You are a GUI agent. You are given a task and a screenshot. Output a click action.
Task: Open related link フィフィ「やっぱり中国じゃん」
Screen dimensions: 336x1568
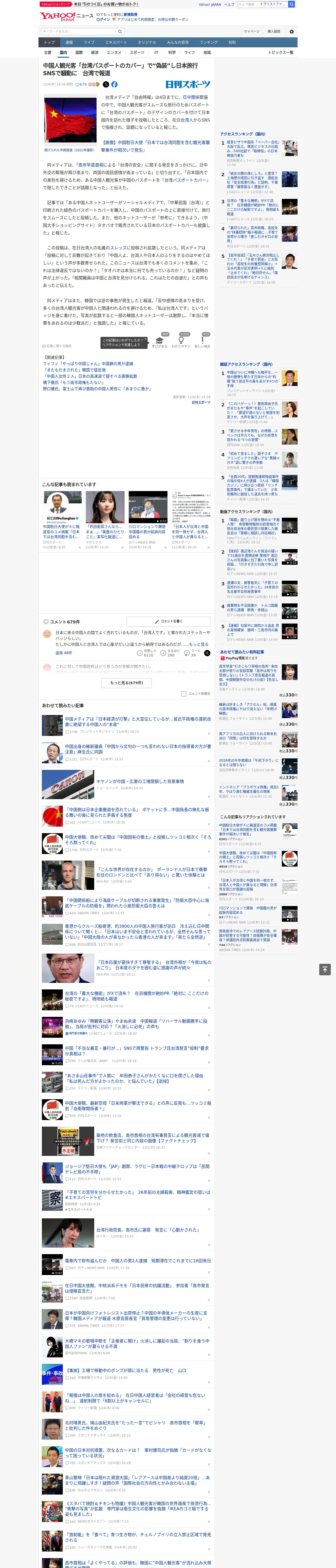coord(88,364)
